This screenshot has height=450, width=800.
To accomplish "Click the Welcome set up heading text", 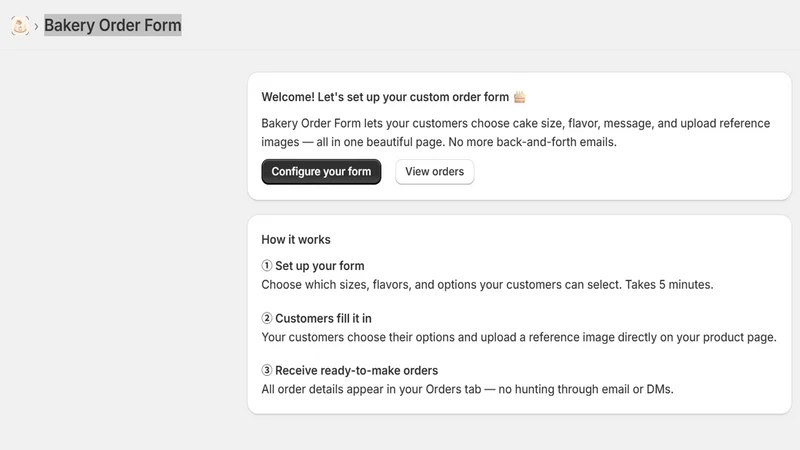I will tap(385, 97).
